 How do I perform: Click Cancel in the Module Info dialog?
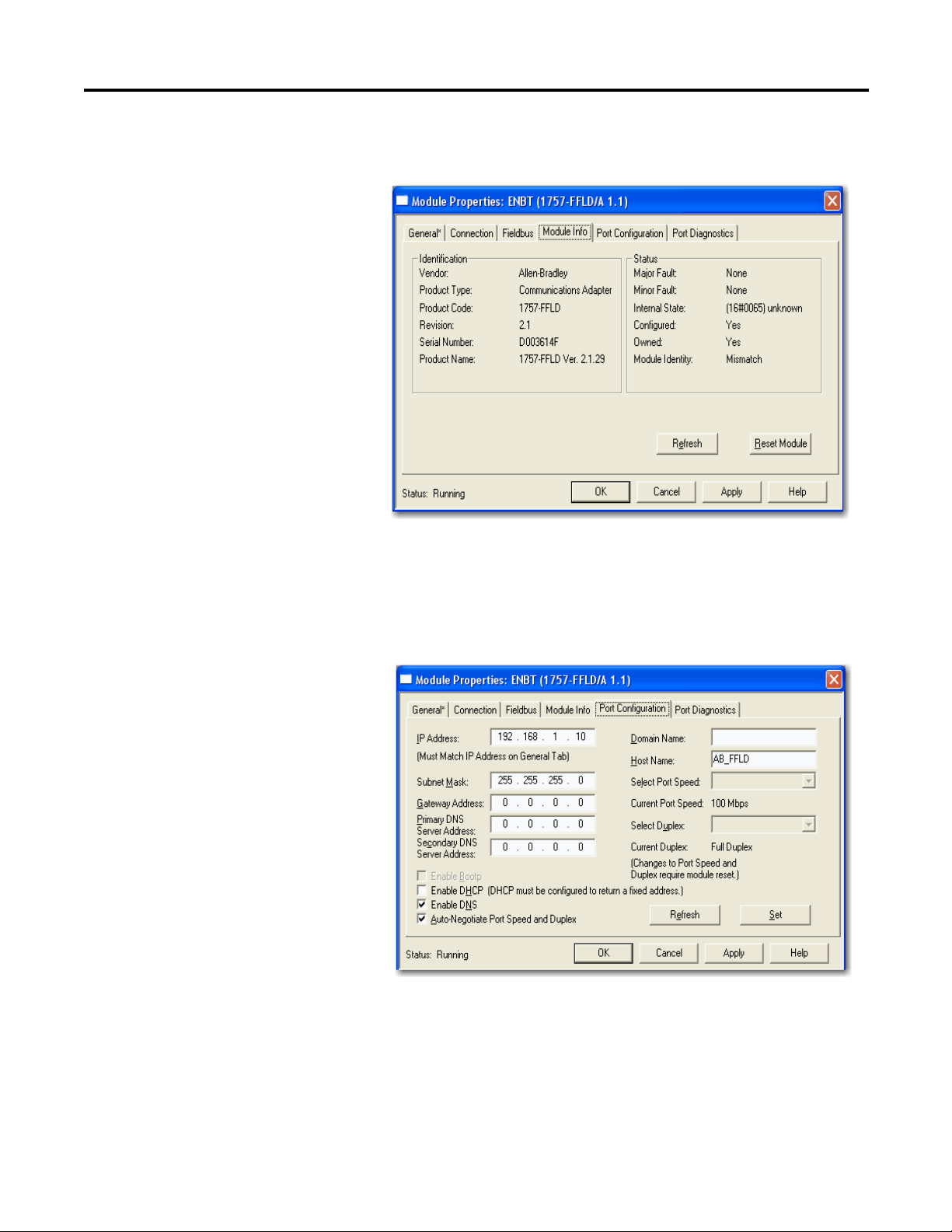(x=666, y=492)
